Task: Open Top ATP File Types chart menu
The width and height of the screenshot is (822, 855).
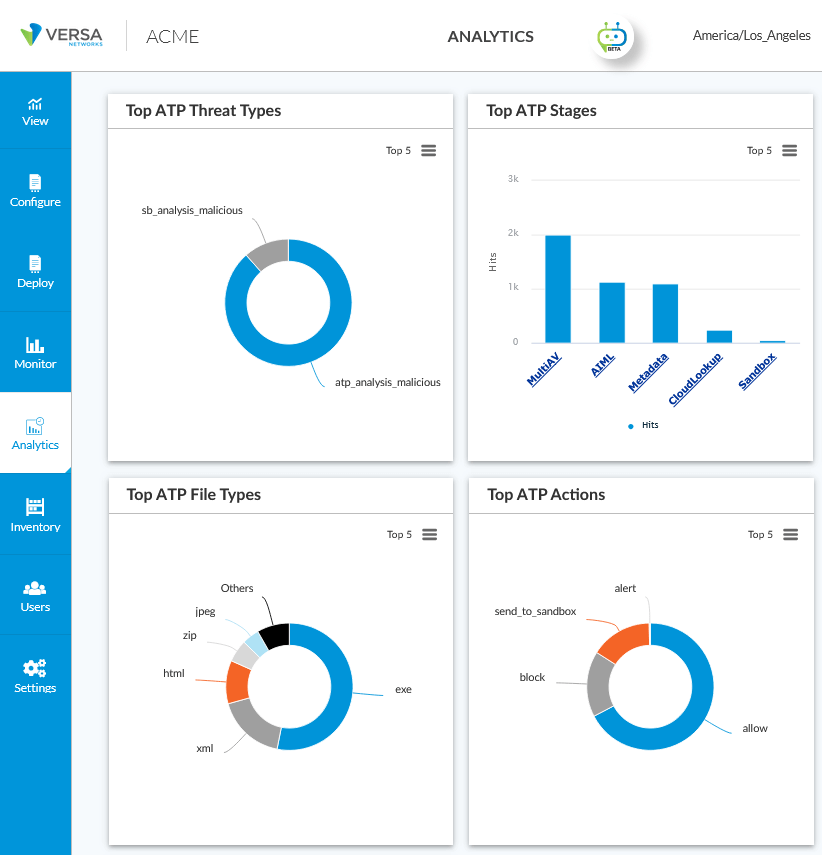Action: [x=430, y=534]
